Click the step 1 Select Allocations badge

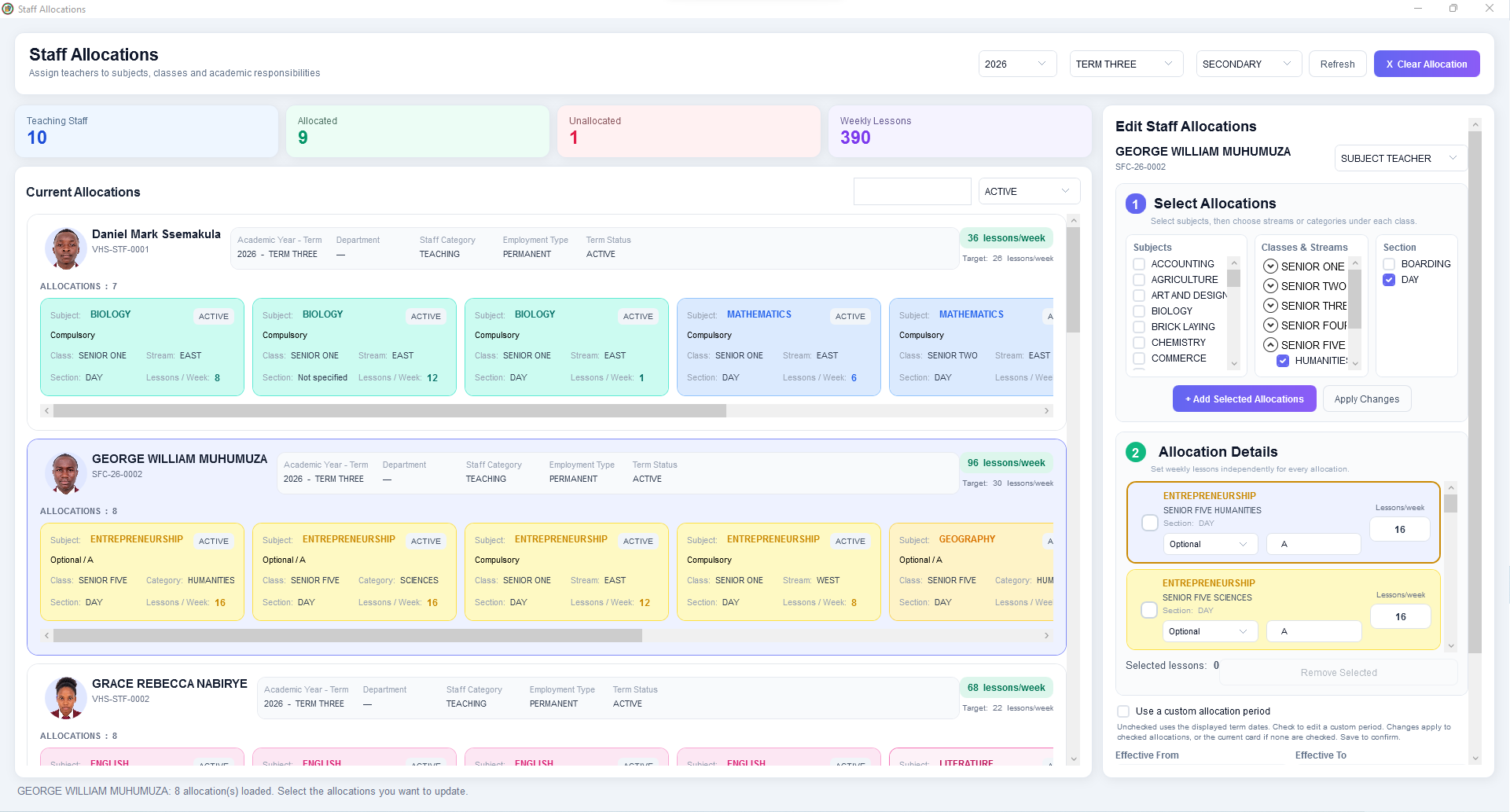click(x=1136, y=204)
